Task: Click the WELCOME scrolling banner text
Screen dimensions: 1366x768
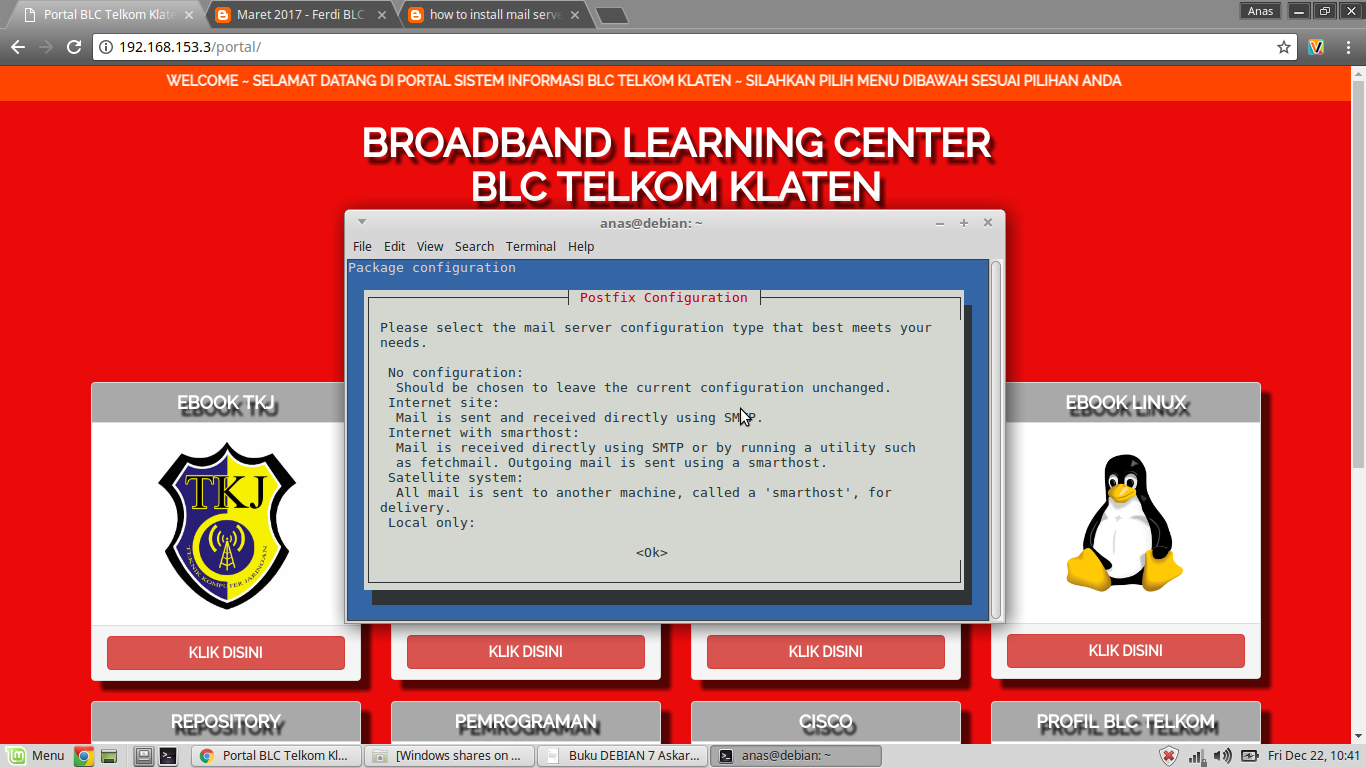Action: [644, 80]
